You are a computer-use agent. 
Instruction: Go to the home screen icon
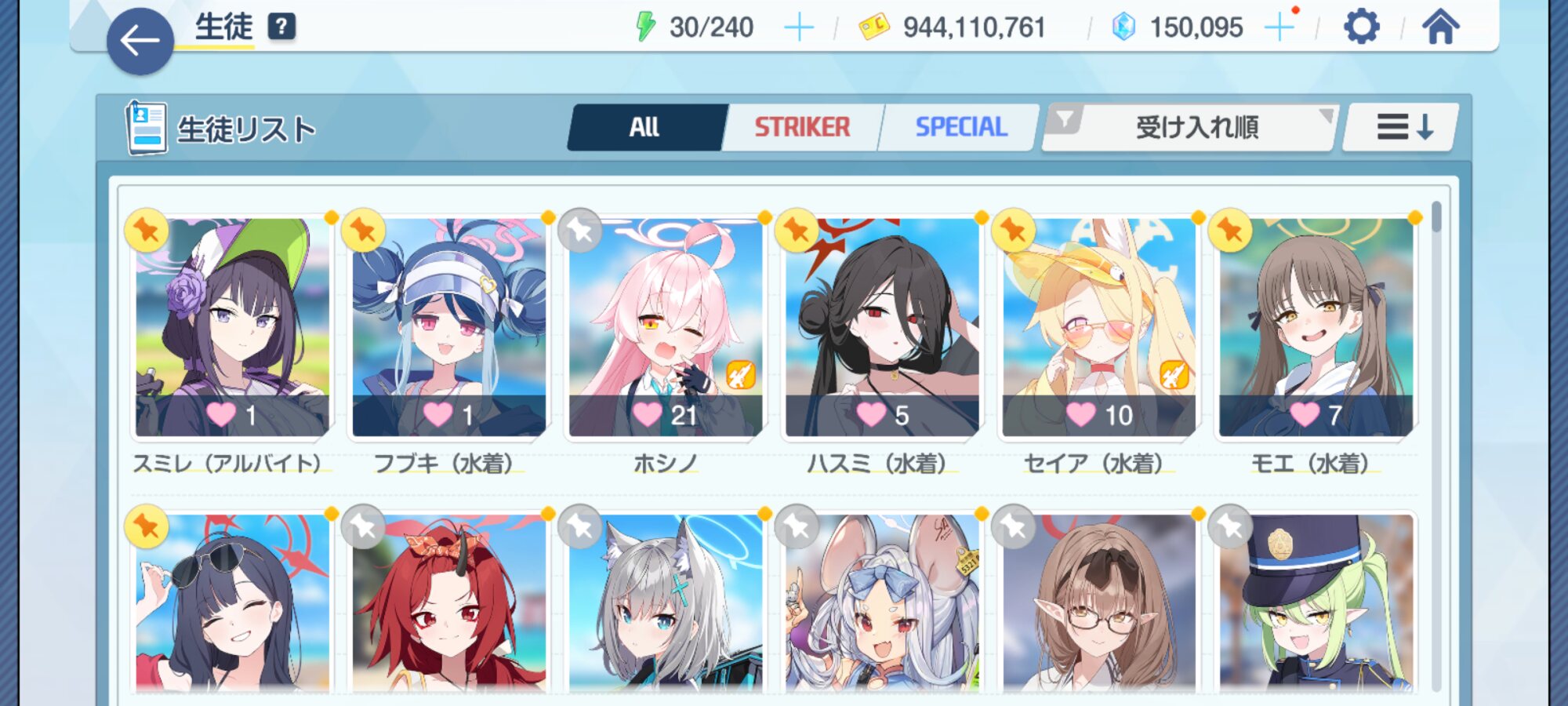[1441, 27]
